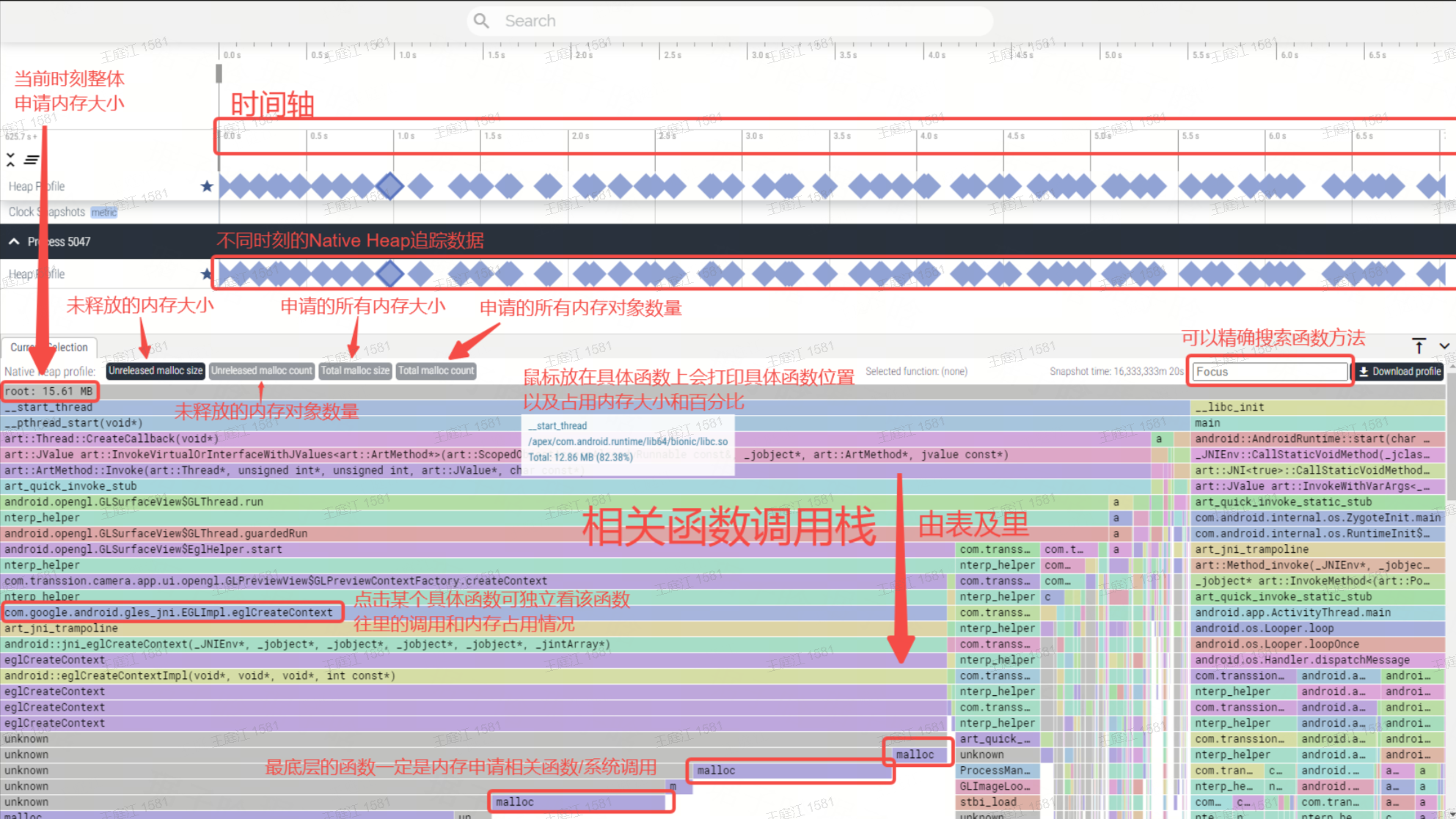The height and width of the screenshot is (819, 1456).
Task: Select the android.os.Looper.loop frame
Action: click(x=1318, y=628)
